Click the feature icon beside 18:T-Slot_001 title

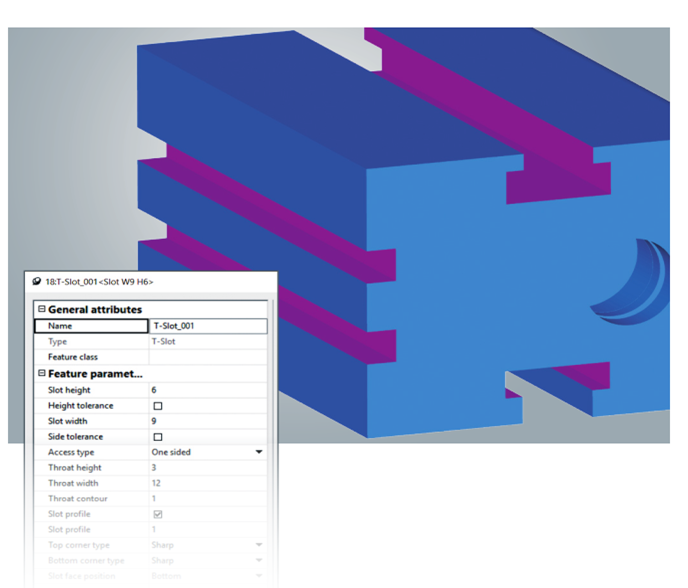pos(37,282)
